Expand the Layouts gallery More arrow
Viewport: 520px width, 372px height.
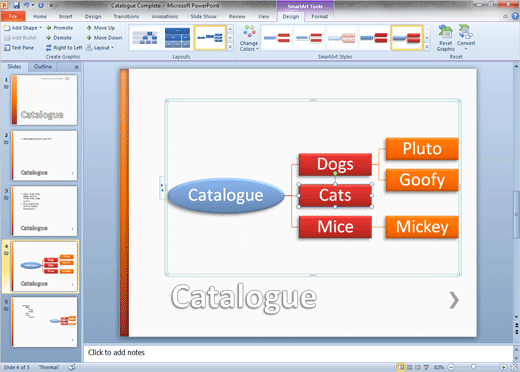tap(230, 47)
